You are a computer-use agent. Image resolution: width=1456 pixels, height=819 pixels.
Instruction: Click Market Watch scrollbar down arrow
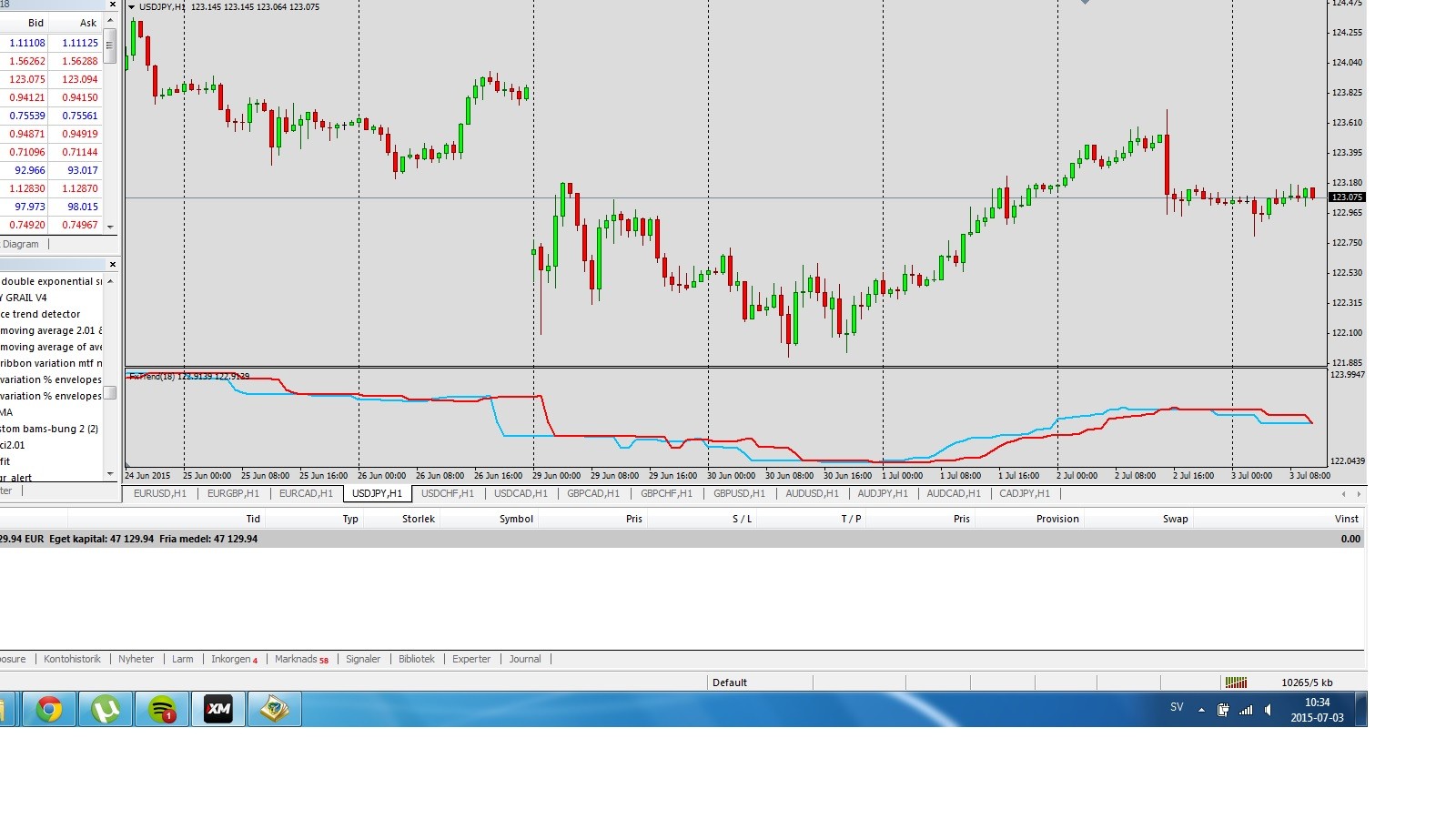point(110,227)
